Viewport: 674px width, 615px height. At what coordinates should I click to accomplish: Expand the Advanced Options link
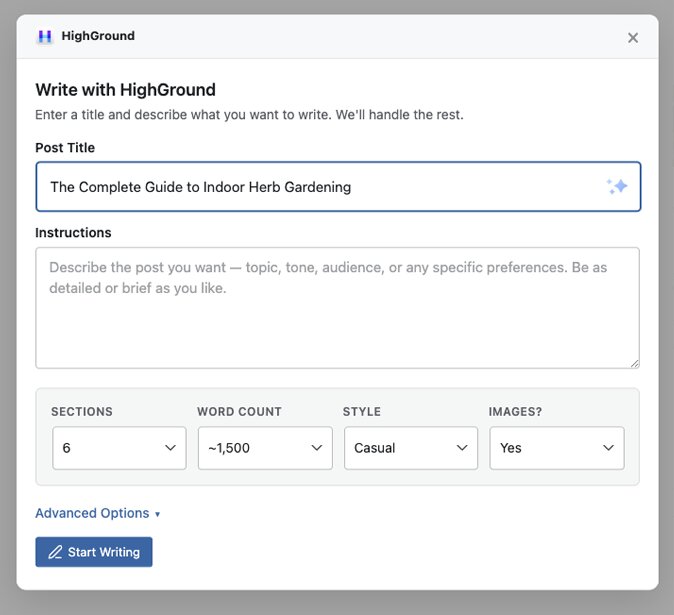pos(92,513)
